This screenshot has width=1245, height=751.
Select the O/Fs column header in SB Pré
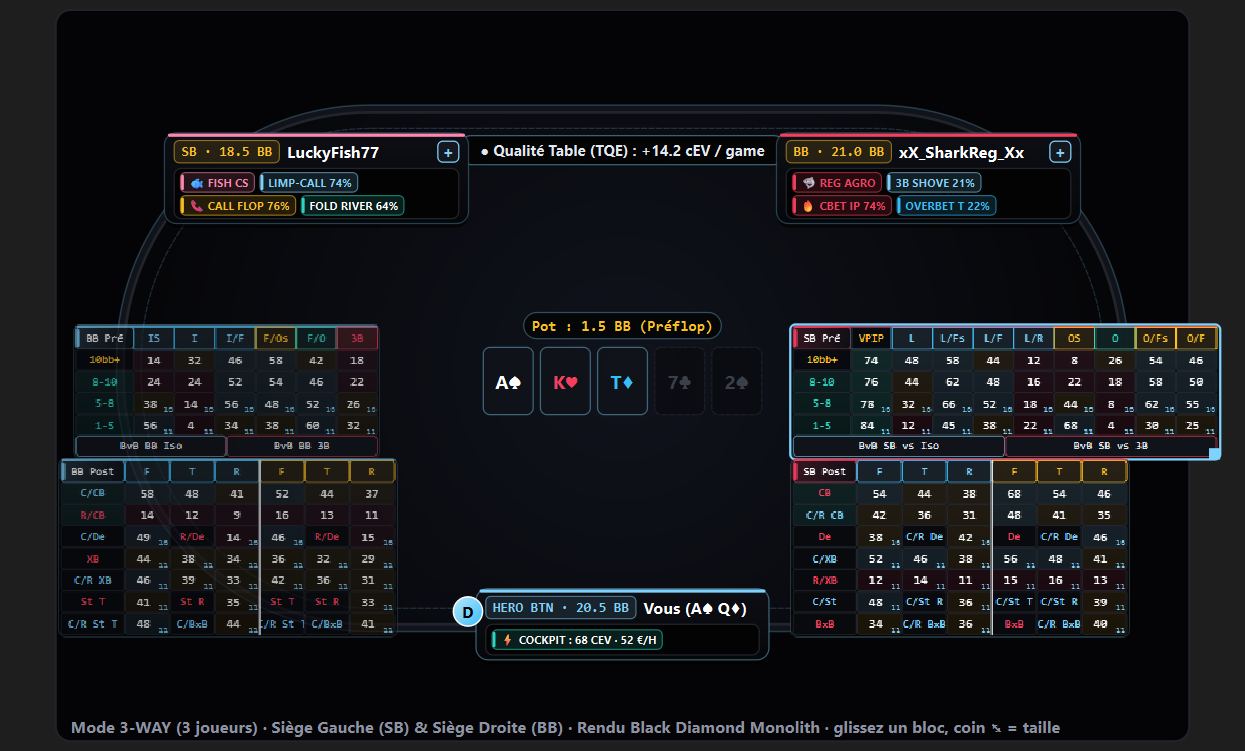pos(1155,338)
